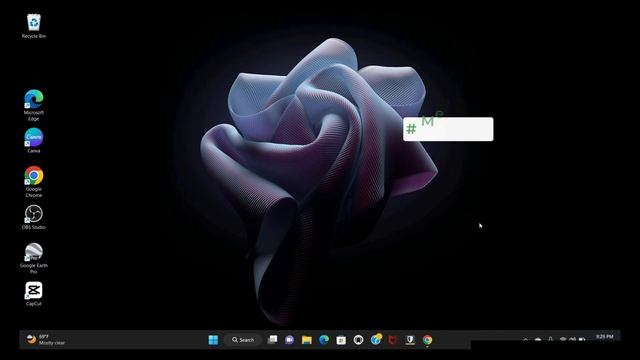Image resolution: width=640 pixels, height=360 pixels.
Task: Open the purple Chat taskbar icon
Action: pos(289,340)
